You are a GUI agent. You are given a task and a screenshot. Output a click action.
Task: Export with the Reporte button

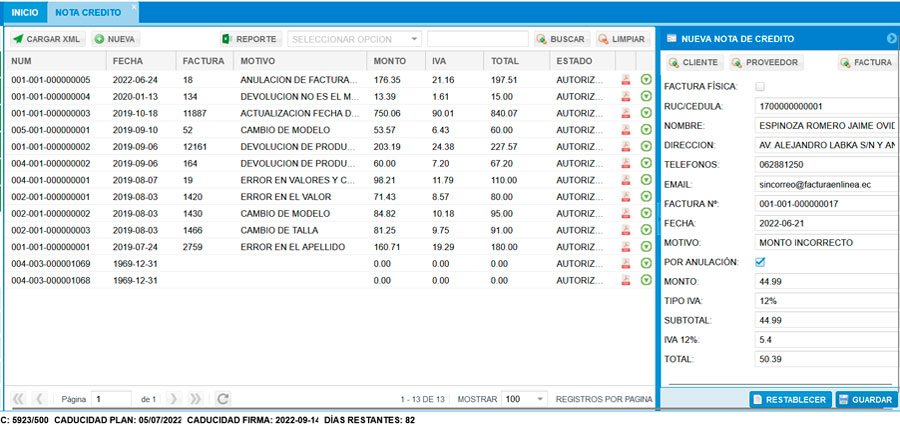coord(249,39)
